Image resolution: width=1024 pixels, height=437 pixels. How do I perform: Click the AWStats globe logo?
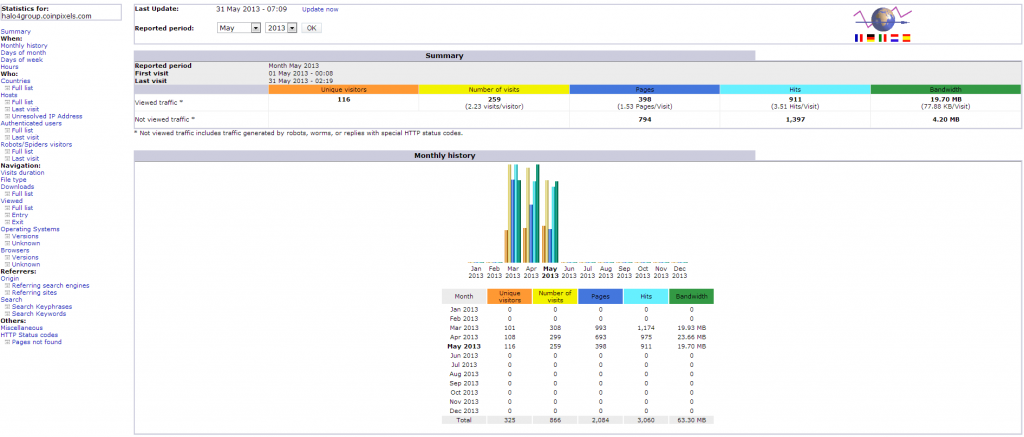click(882, 18)
